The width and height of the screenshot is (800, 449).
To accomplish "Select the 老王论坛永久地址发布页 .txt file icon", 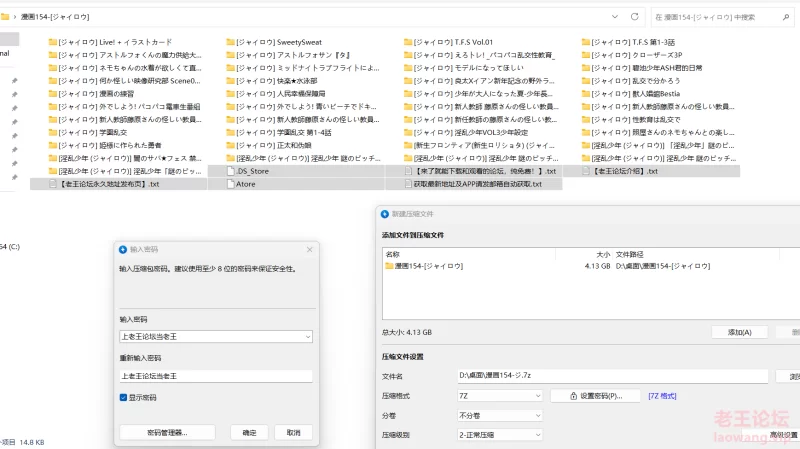I will pos(53,184).
